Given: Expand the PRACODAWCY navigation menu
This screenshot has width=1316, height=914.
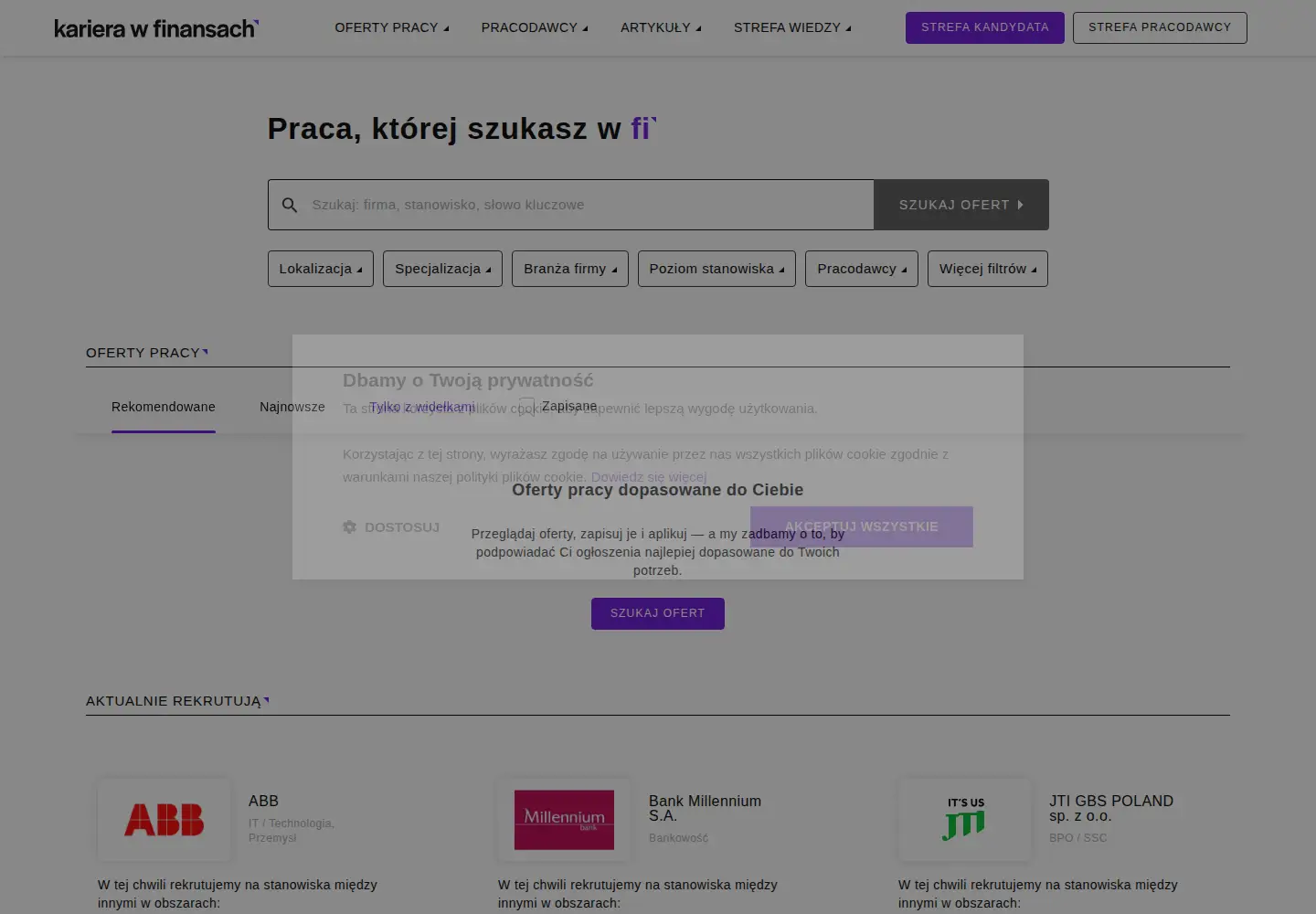Looking at the screenshot, I should pos(535,27).
